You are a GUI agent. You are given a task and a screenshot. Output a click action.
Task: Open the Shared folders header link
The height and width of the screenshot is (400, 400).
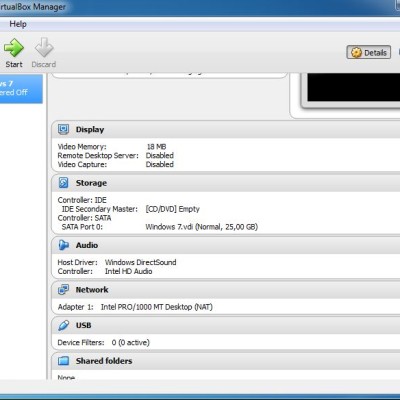click(x=104, y=361)
